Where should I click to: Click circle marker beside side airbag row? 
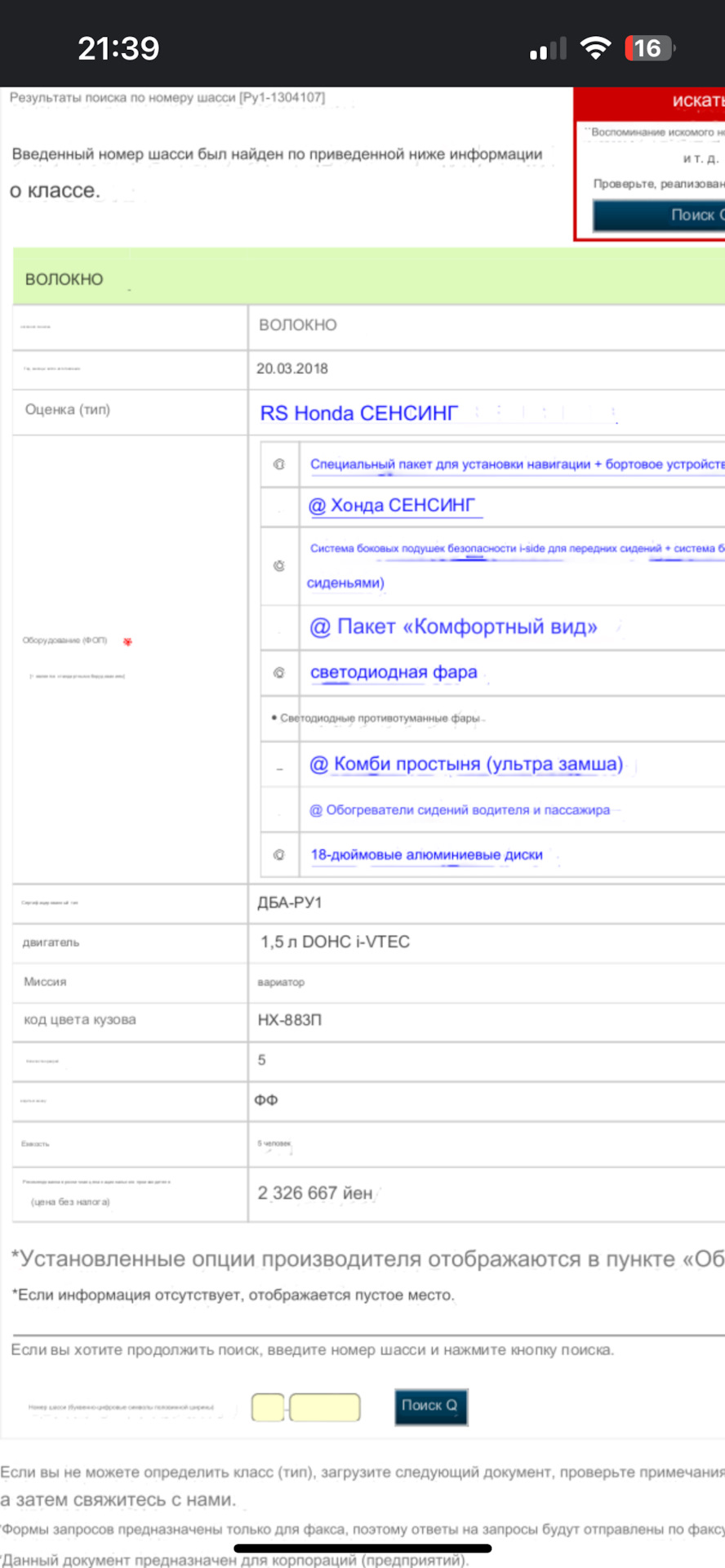(x=279, y=565)
